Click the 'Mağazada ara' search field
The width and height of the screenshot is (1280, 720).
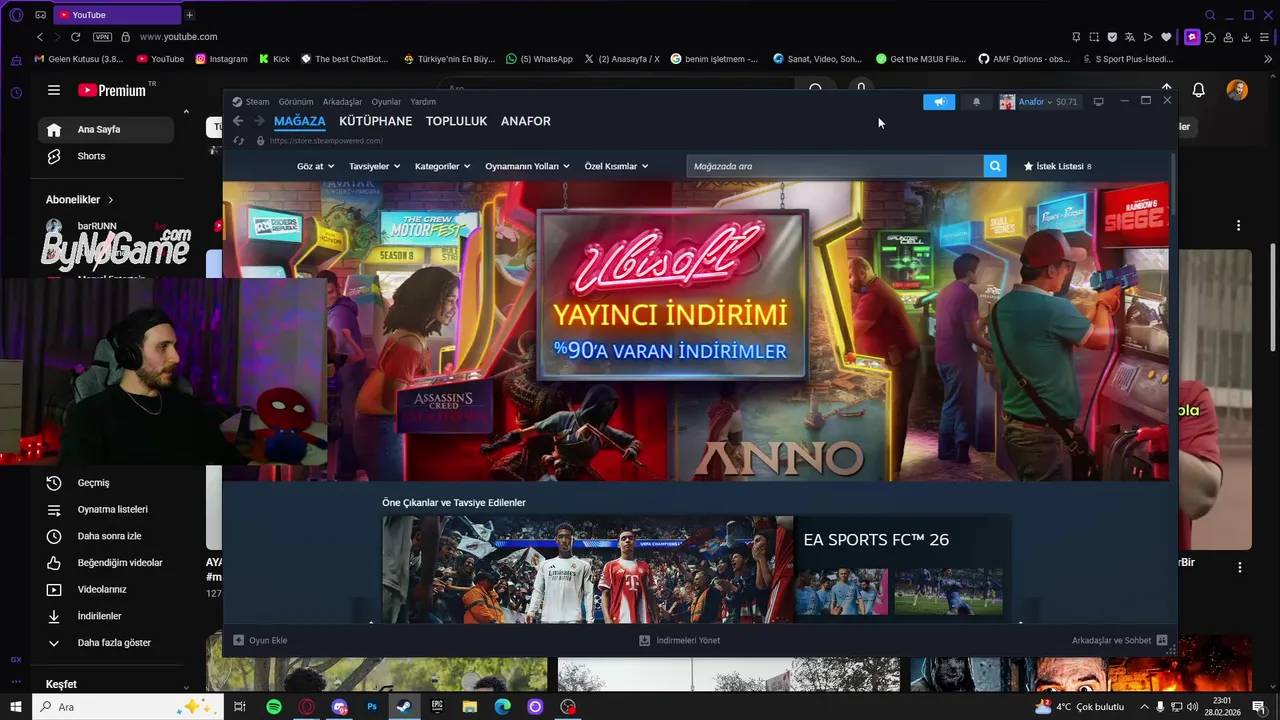(835, 166)
